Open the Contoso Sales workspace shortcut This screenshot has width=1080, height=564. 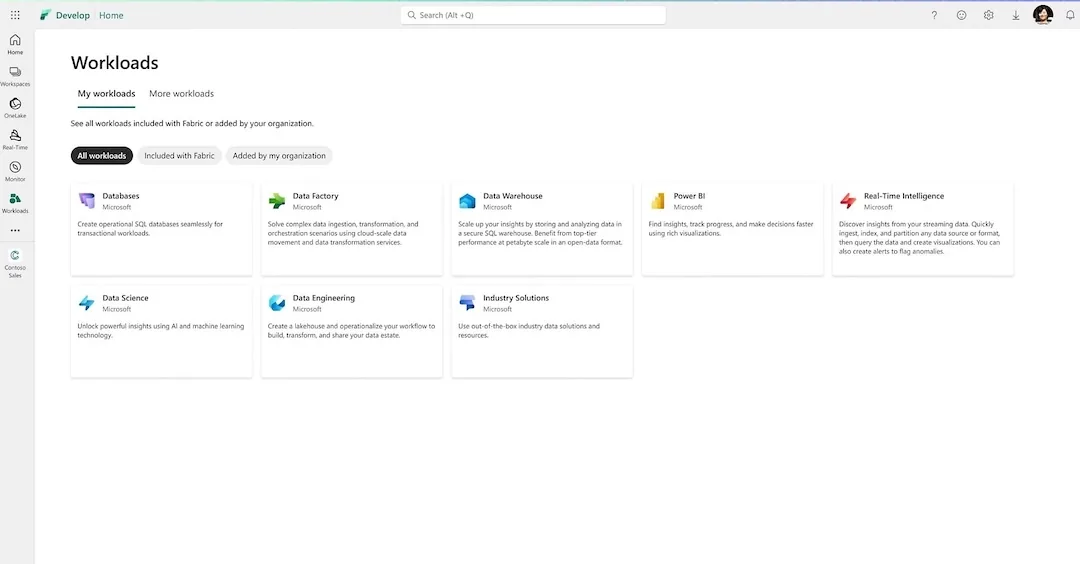click(15, 264)
